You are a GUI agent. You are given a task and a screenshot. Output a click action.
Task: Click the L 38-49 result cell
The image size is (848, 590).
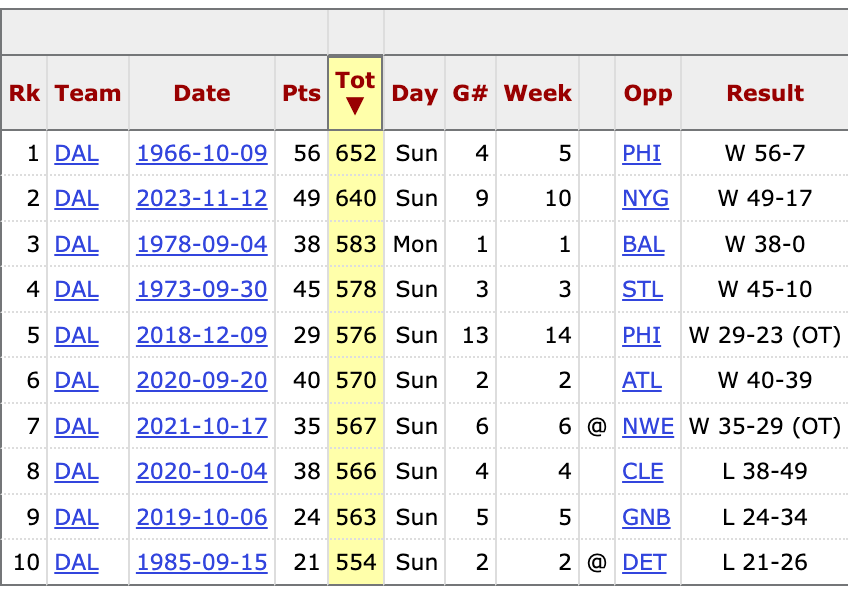point(765,471)
